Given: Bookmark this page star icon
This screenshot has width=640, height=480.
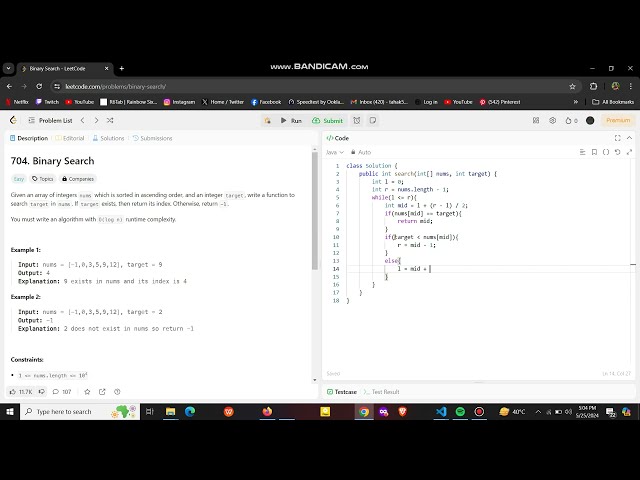Looking at the screenshot, I should coord(572,87).
